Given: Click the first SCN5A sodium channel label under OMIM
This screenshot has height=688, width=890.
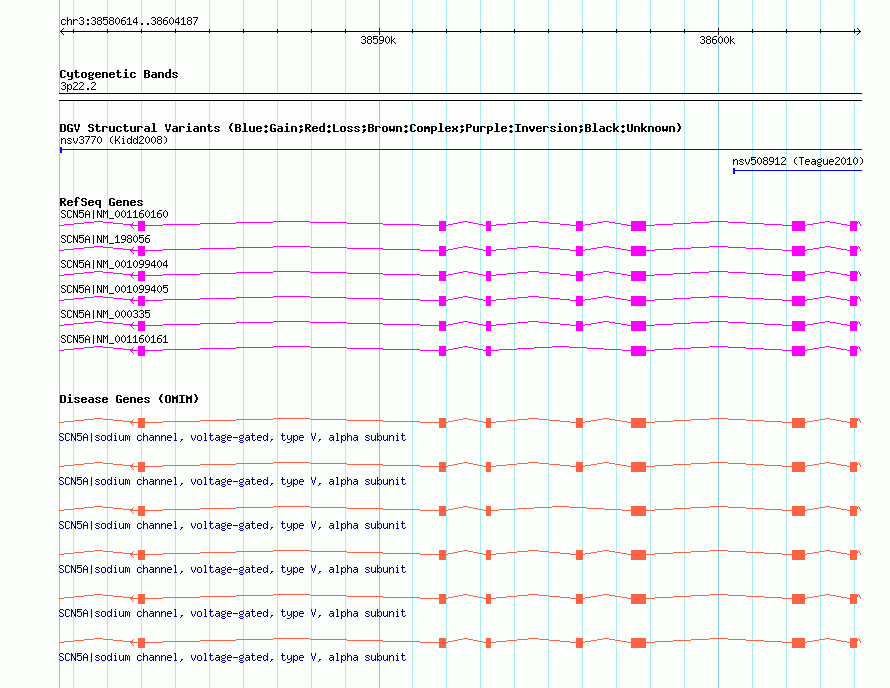Looking at the screenshot, I should [233, 437].
